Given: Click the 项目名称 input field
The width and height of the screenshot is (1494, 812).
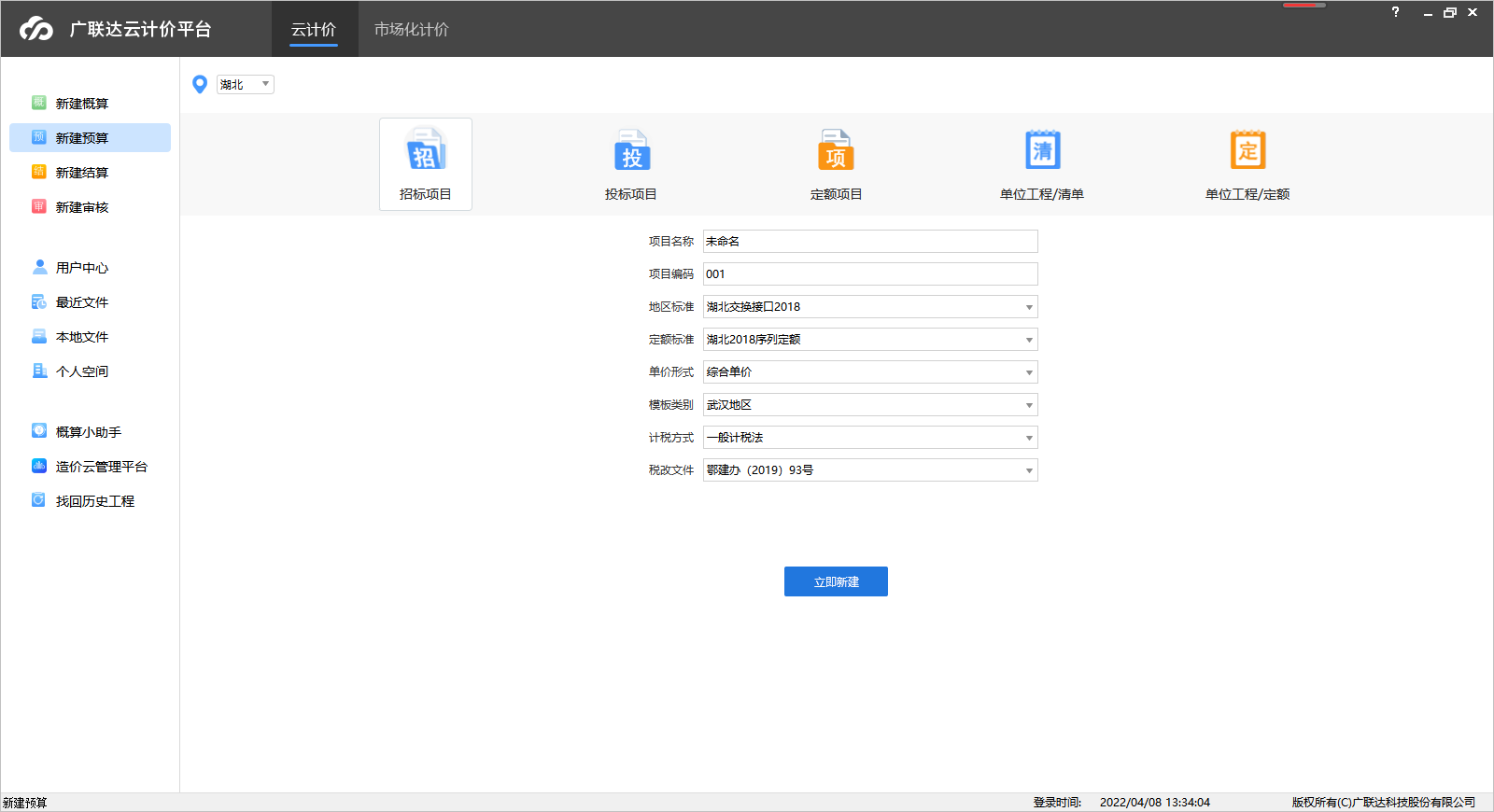Looking at the screenshot, I should pos(870,242).
